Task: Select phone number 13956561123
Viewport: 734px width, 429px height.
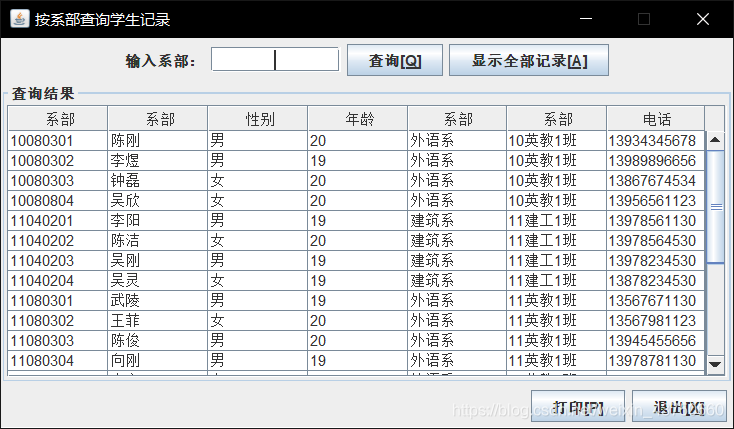Action: coord(656,201)
